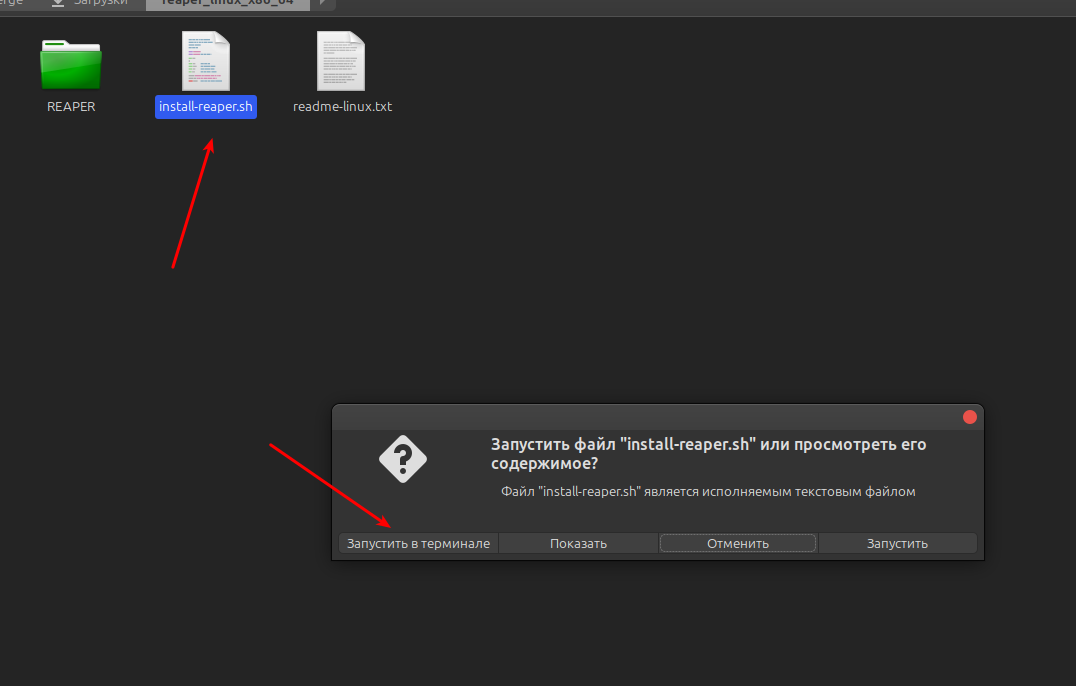The width and height of the screenshot is (1076, 686).
Task: Close the dialog with red button
Action: tap(970, 417)
